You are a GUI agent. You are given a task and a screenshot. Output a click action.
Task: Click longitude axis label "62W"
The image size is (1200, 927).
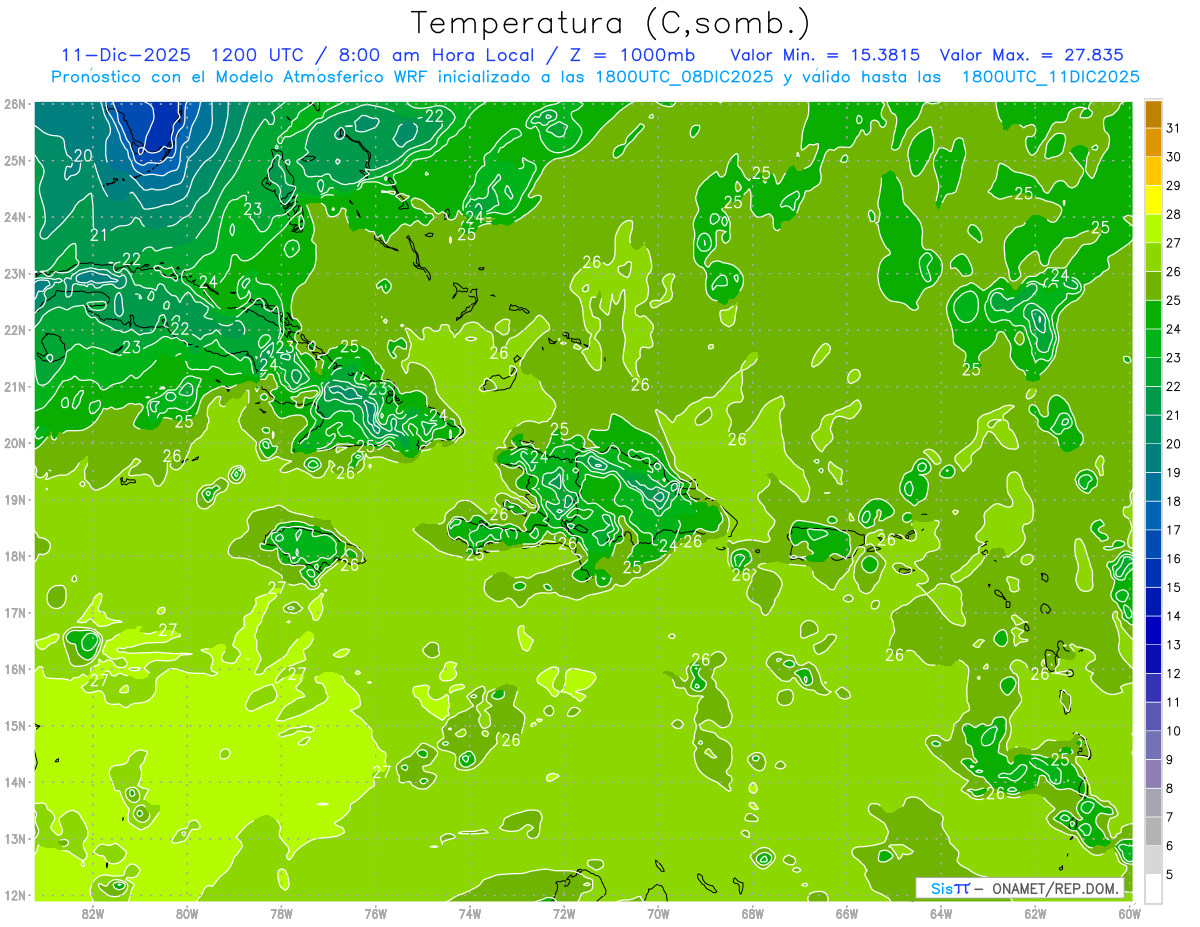(x=1035, y=913)
